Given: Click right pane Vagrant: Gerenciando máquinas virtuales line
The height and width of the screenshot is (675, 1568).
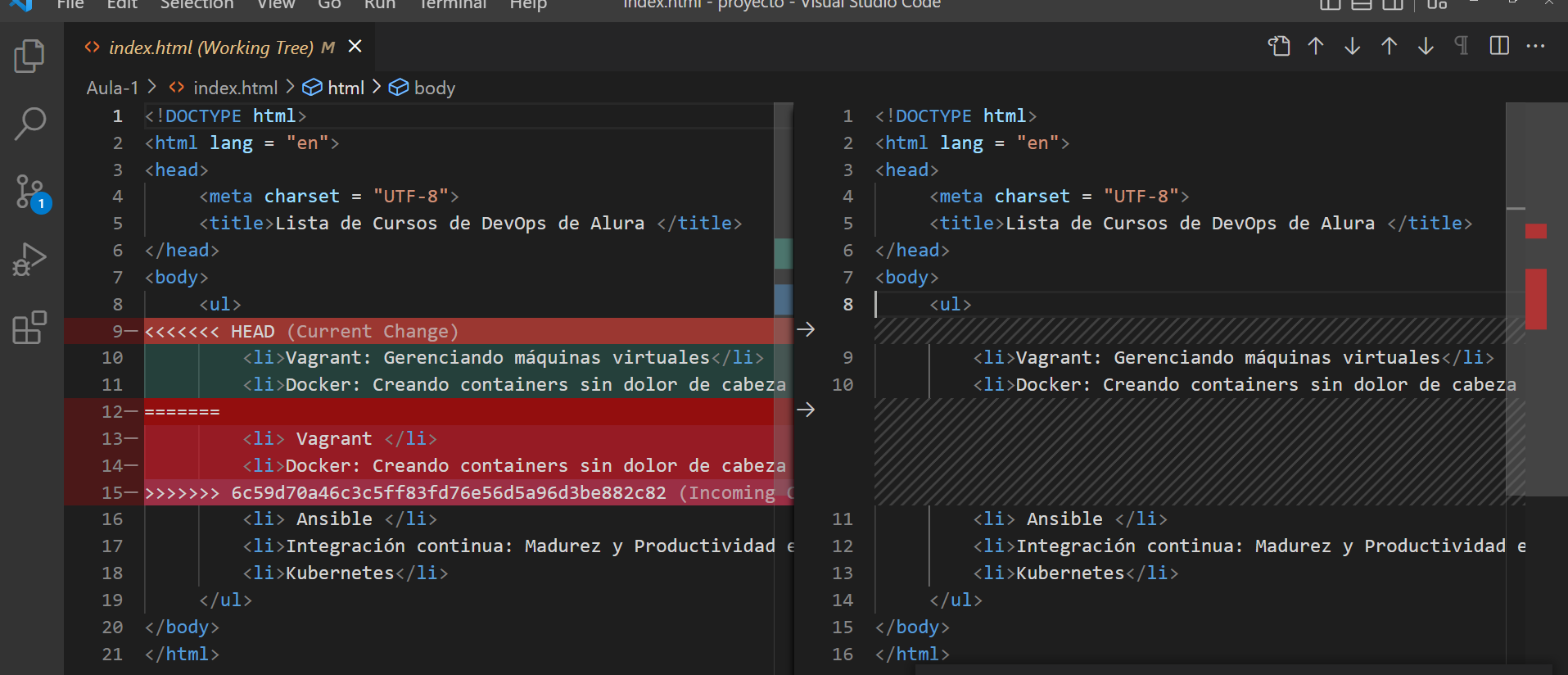Looking at the screenshot, I should 1233,358.
